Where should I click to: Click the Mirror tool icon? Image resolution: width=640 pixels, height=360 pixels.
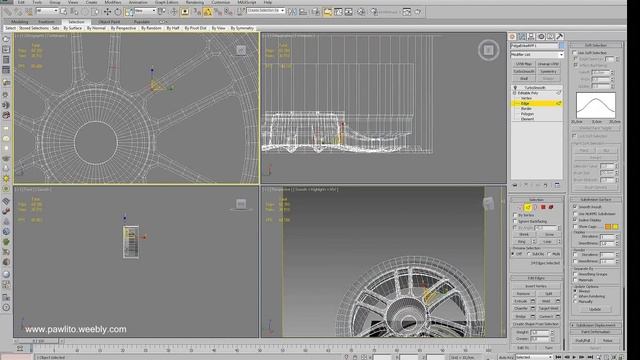pos(292,12)
